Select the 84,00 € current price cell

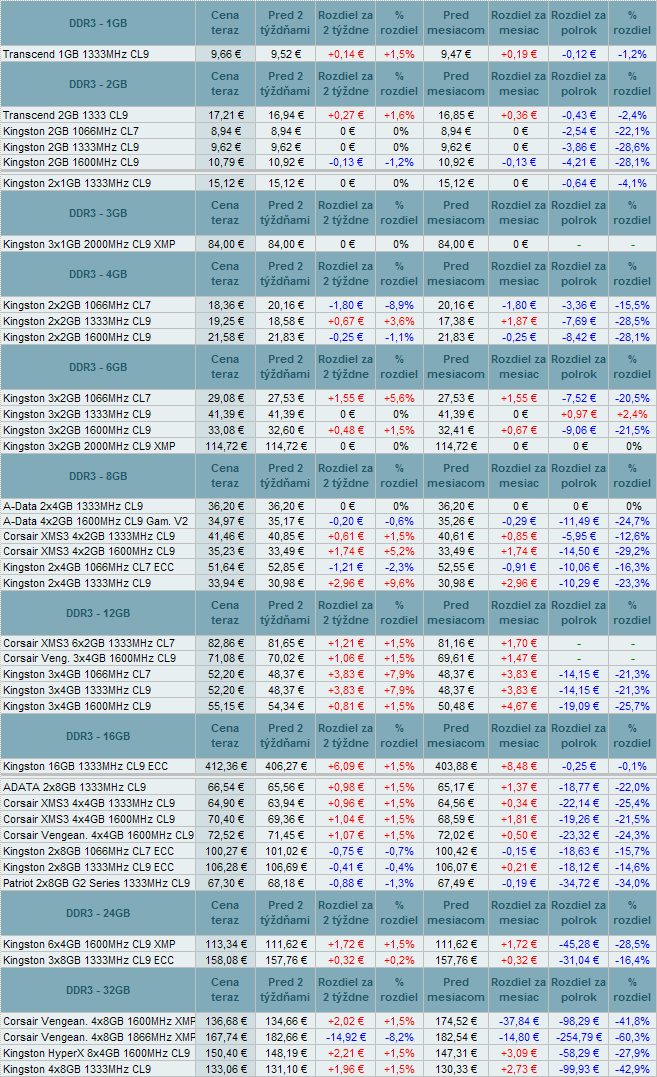pyautogui.click(x=225, y=245)
